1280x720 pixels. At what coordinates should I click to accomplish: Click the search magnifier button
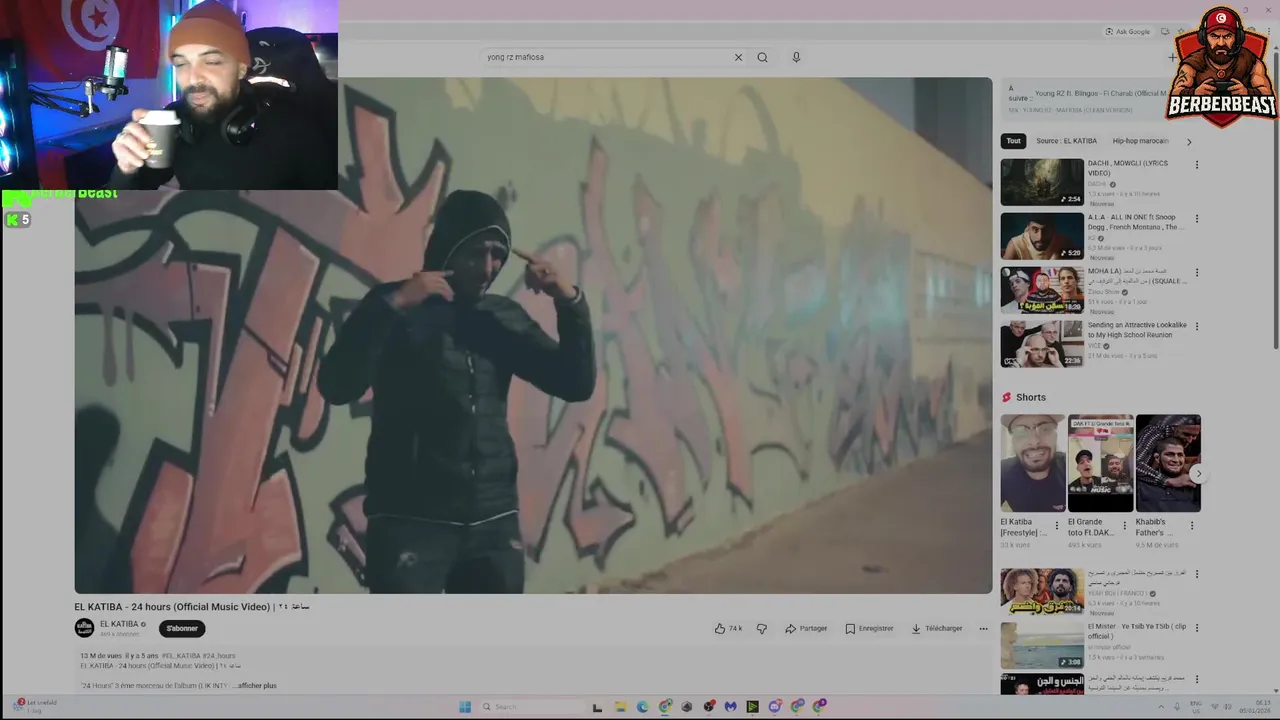point(762,57)
